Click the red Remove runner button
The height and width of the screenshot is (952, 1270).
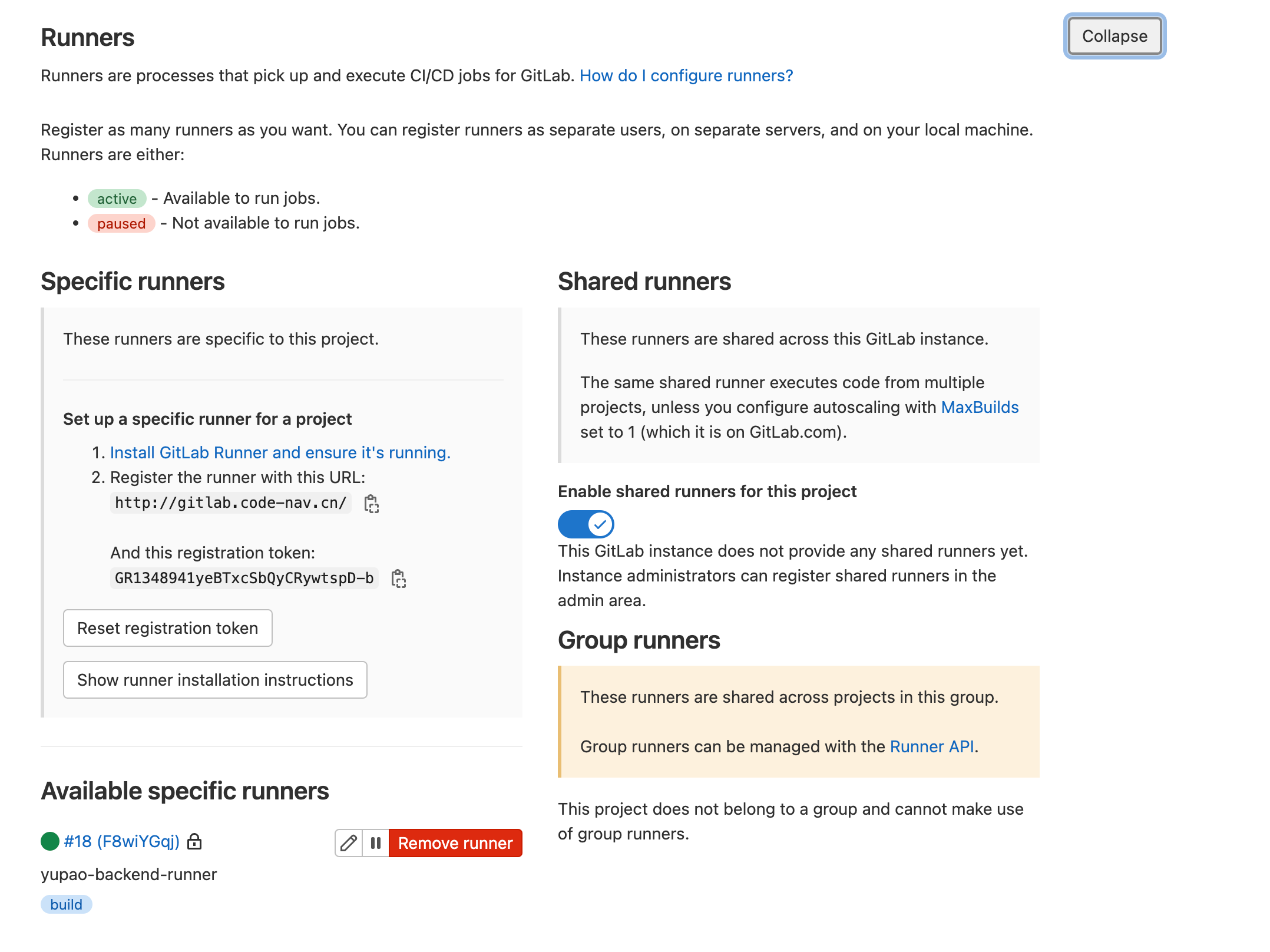[x=455, y=843]
